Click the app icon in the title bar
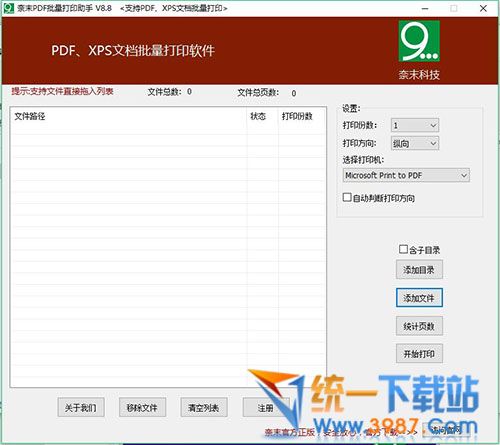 click(8, 8)
